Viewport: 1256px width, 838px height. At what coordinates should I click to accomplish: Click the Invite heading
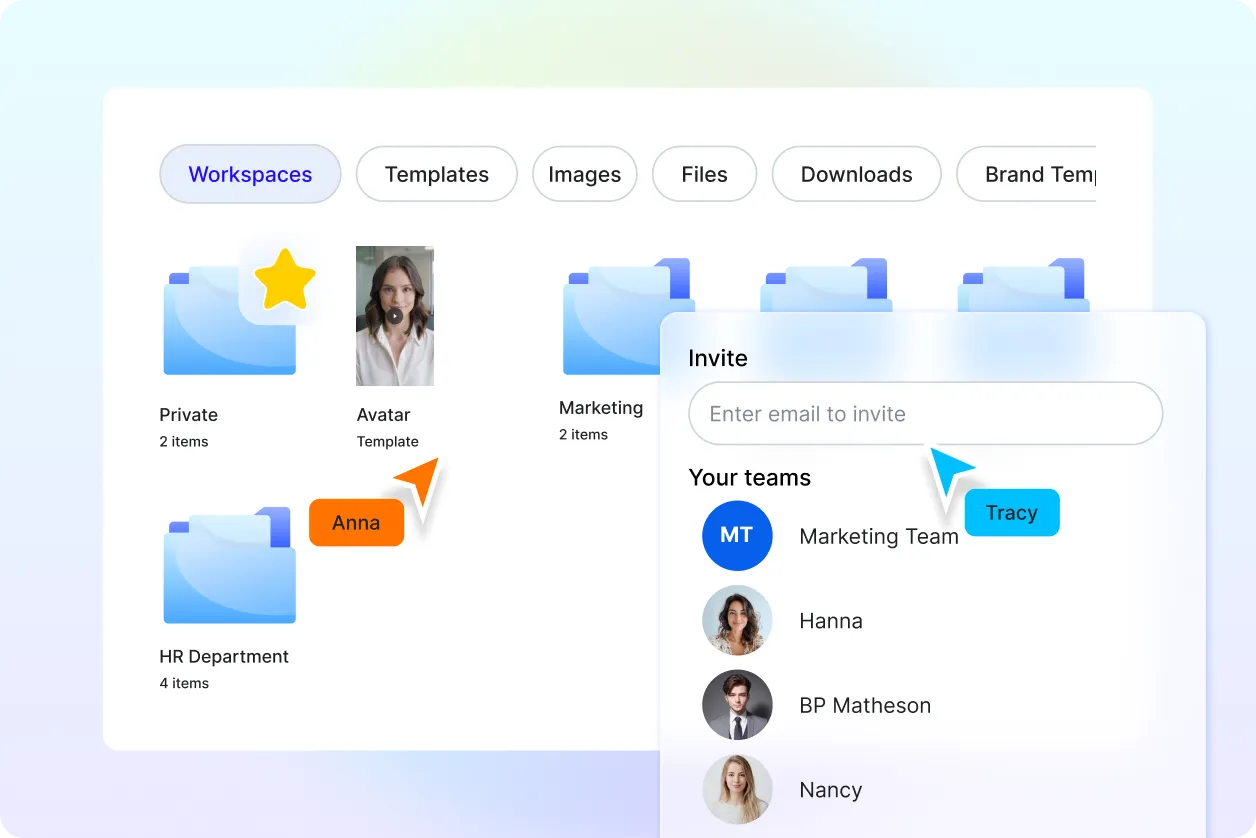pos(717,358)
